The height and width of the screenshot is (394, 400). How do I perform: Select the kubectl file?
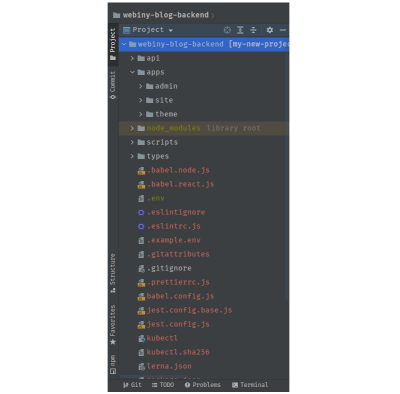(162, 338)
